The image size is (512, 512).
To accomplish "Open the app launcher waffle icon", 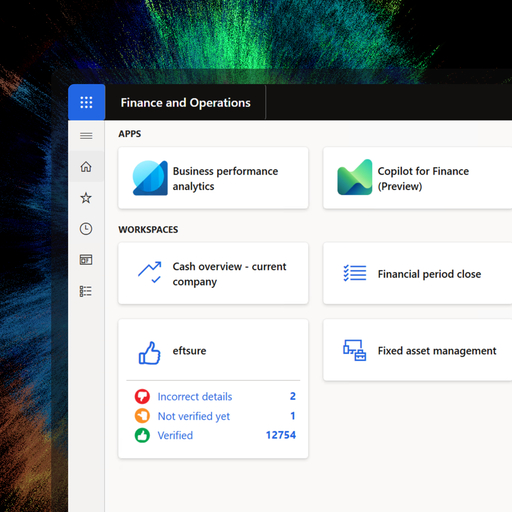I will click(x=86, y=102).
